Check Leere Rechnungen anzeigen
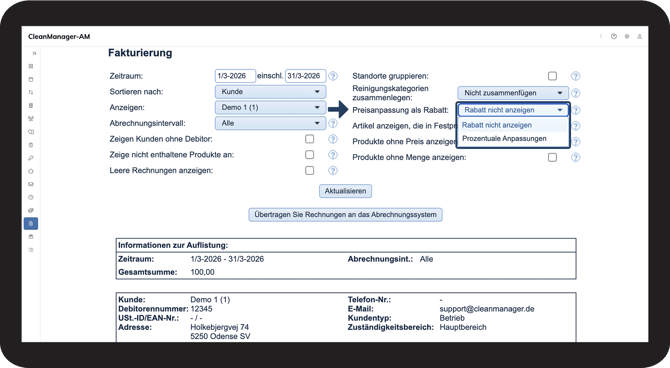This screenshot has height=368, width=670. [309, 171]
